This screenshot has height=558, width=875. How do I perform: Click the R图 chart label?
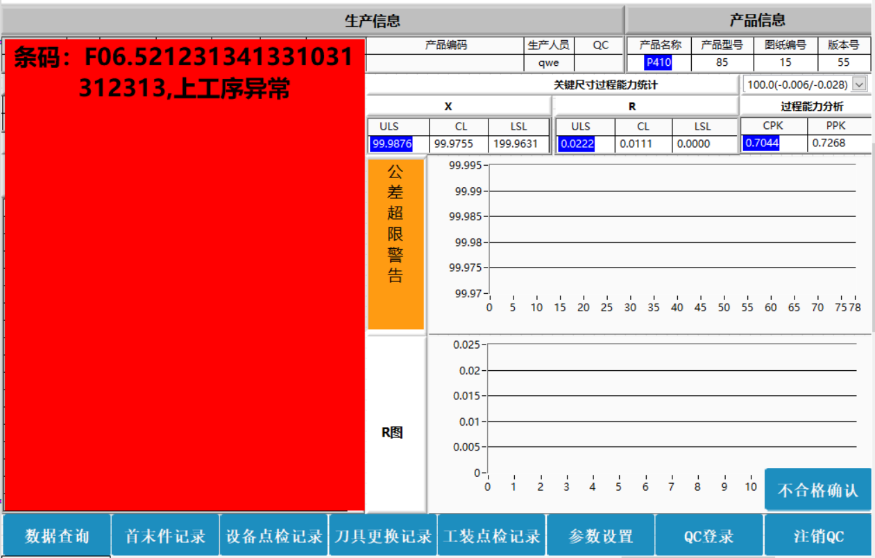coord(392,432)
